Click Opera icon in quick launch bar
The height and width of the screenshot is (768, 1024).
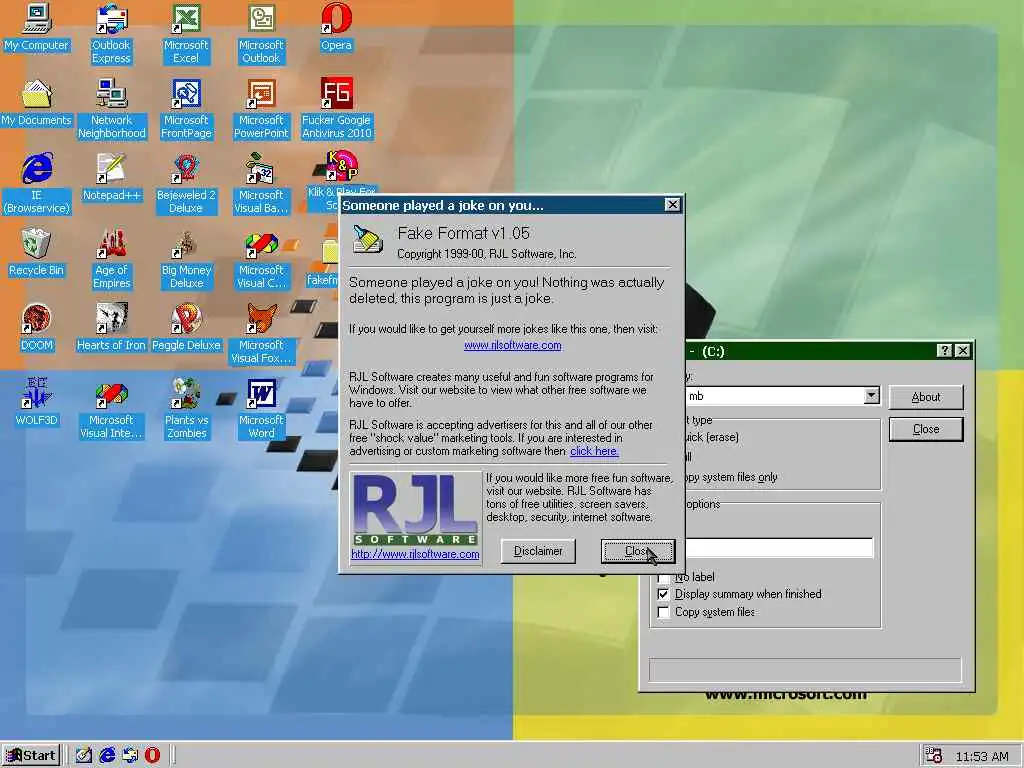click(152, 755)
